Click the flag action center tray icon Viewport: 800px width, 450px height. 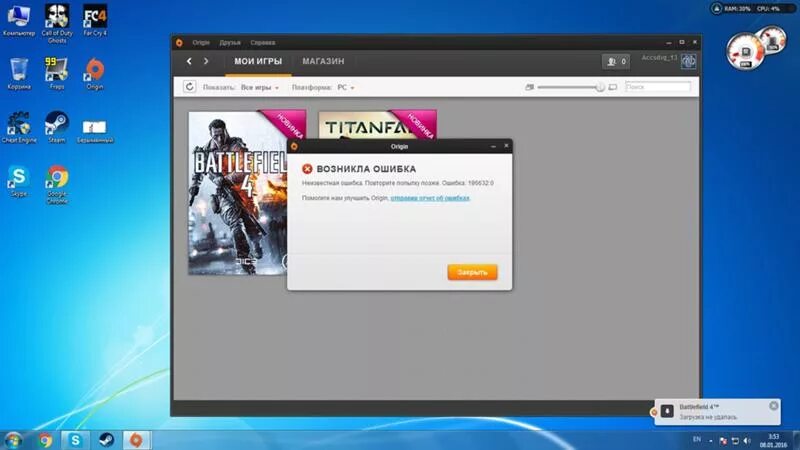tap(723, 440)
